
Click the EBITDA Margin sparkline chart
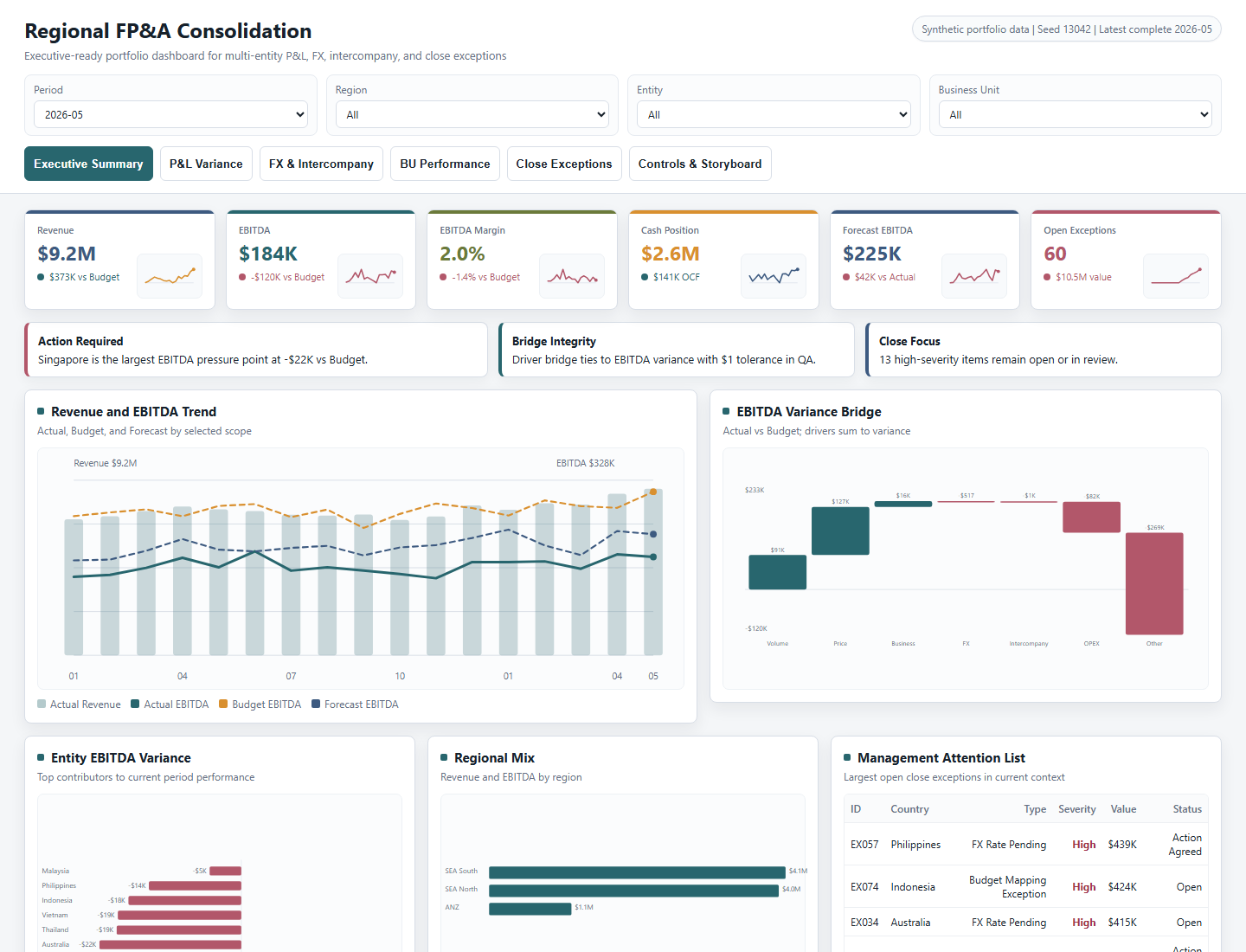(572, 276)
